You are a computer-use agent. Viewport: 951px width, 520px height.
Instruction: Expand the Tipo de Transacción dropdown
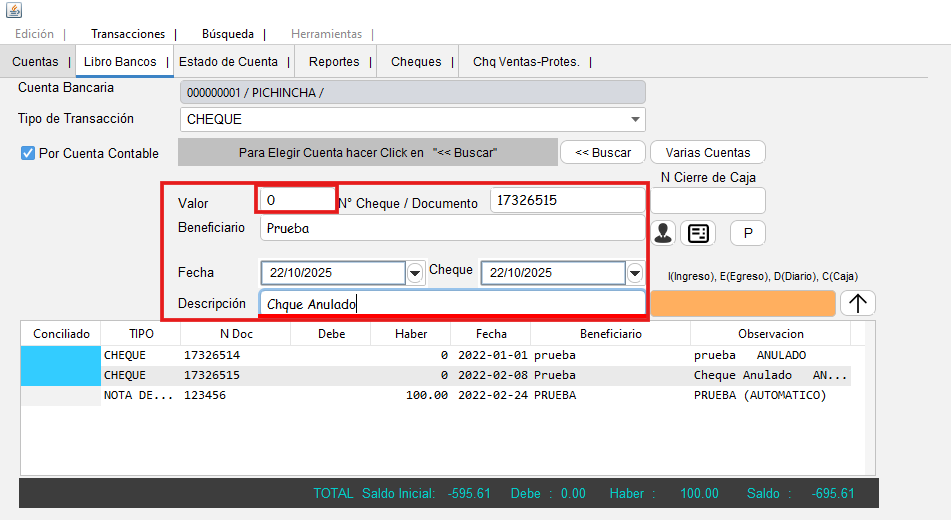(636, 120)
